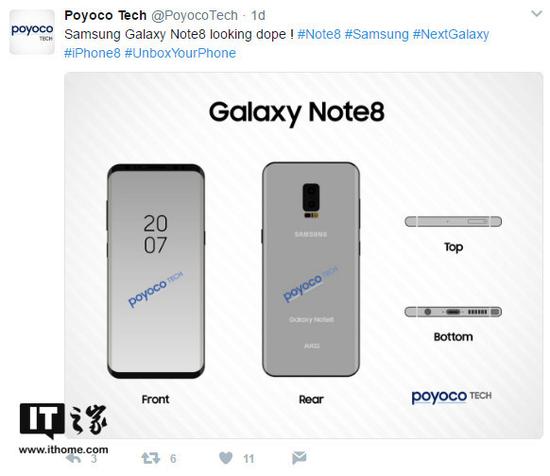Click the rear phone render
The image size is (550, 476).
pyautogui.click(x=311, y=269)
